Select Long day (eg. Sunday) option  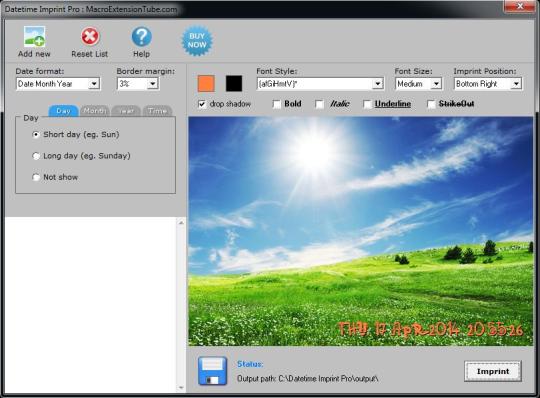(x=36, y=156)
